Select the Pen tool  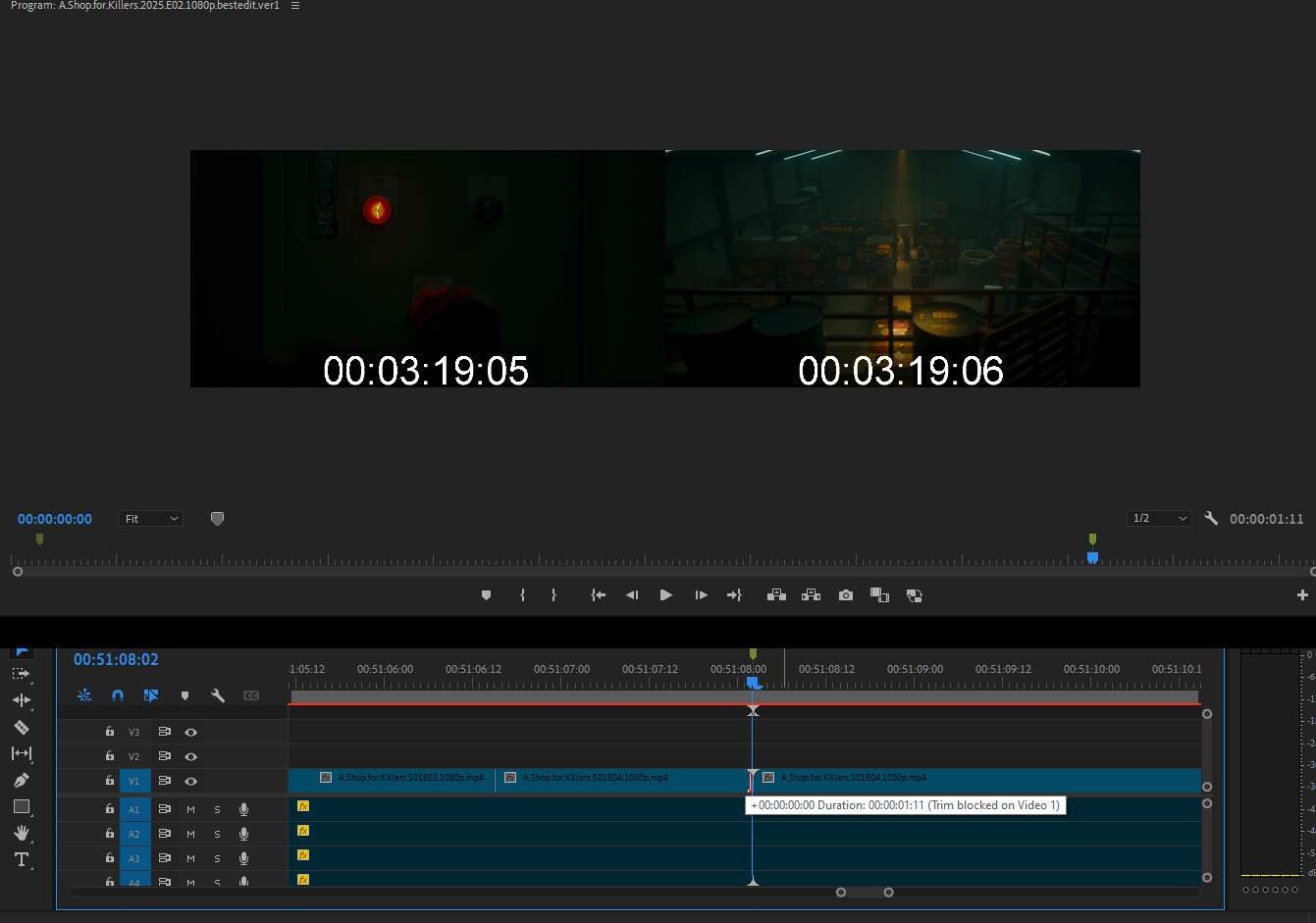21,780
